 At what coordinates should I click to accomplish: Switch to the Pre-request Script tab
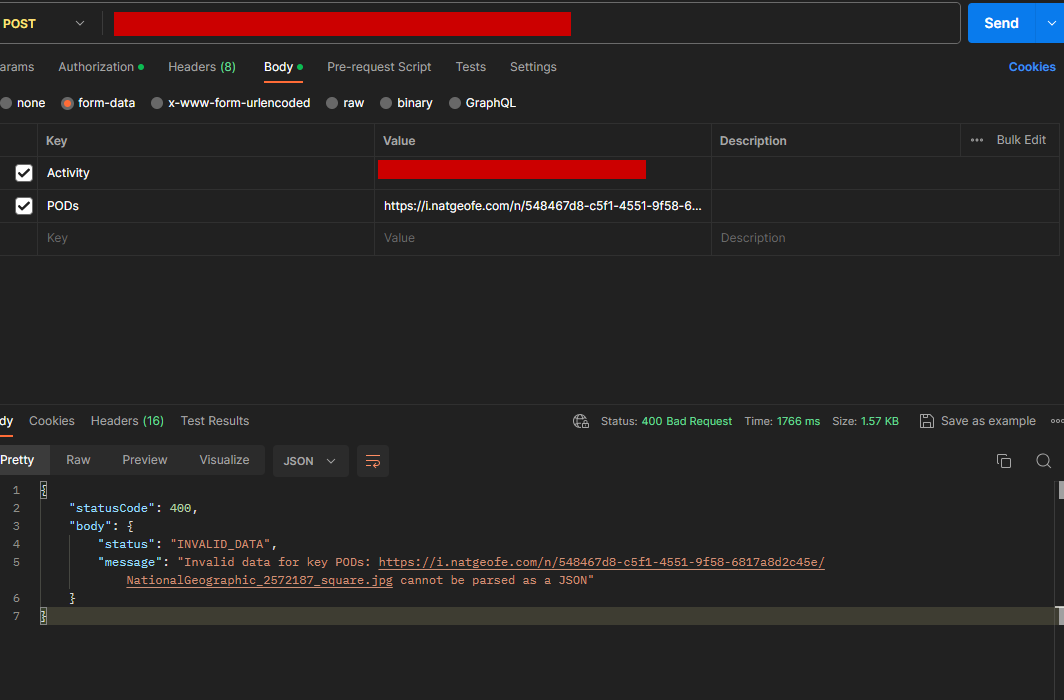tap(379, 67)
